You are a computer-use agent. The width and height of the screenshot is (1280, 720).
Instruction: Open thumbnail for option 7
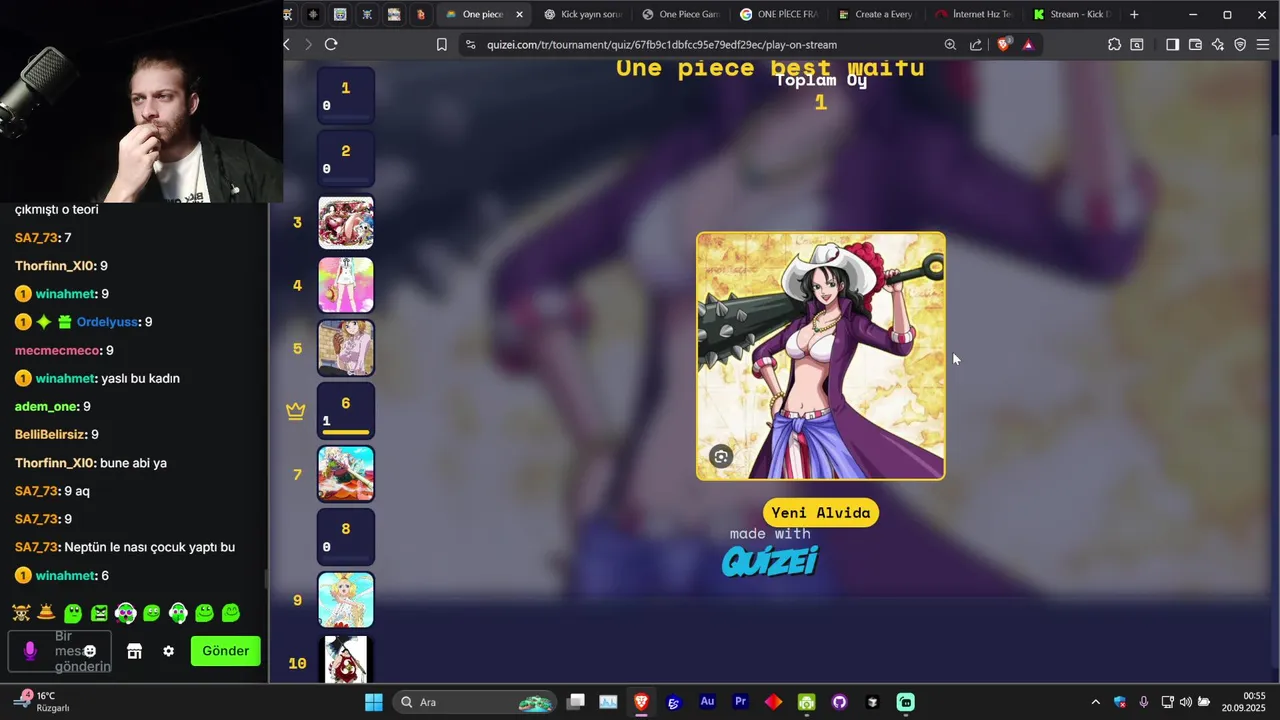click(x=346, y=474)
